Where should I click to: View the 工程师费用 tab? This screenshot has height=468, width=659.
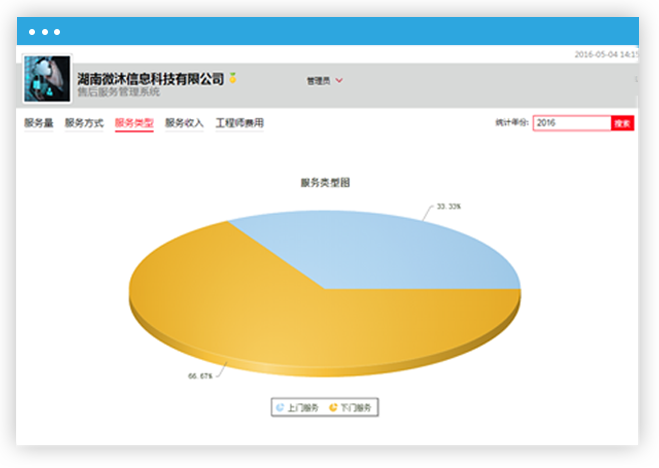coord(240,123)
